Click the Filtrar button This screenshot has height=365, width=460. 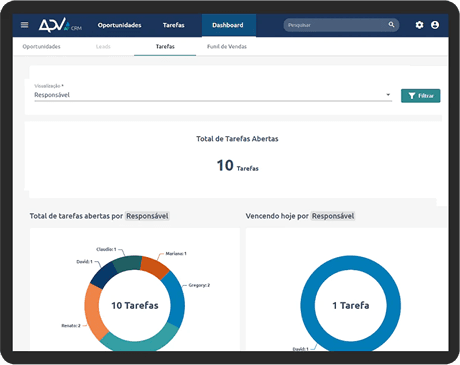421,96
